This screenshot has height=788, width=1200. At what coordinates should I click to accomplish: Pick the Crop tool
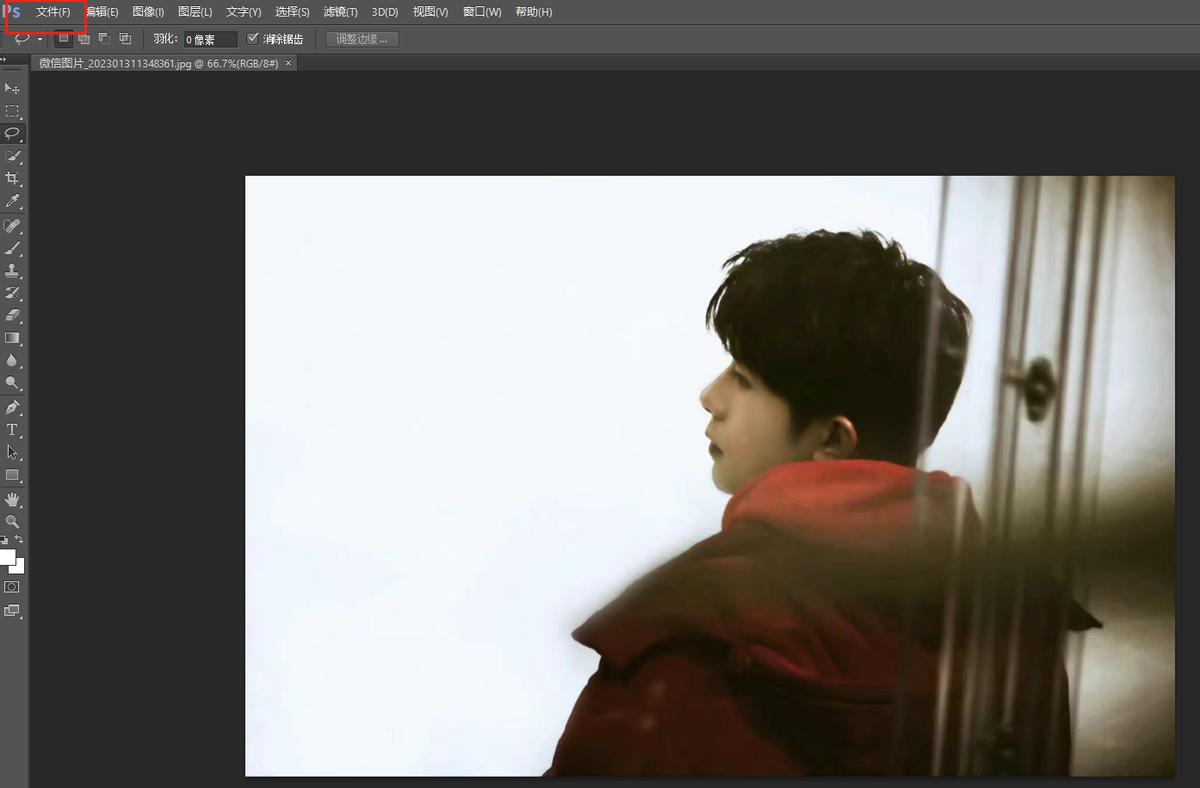click(x=12, y=178)
